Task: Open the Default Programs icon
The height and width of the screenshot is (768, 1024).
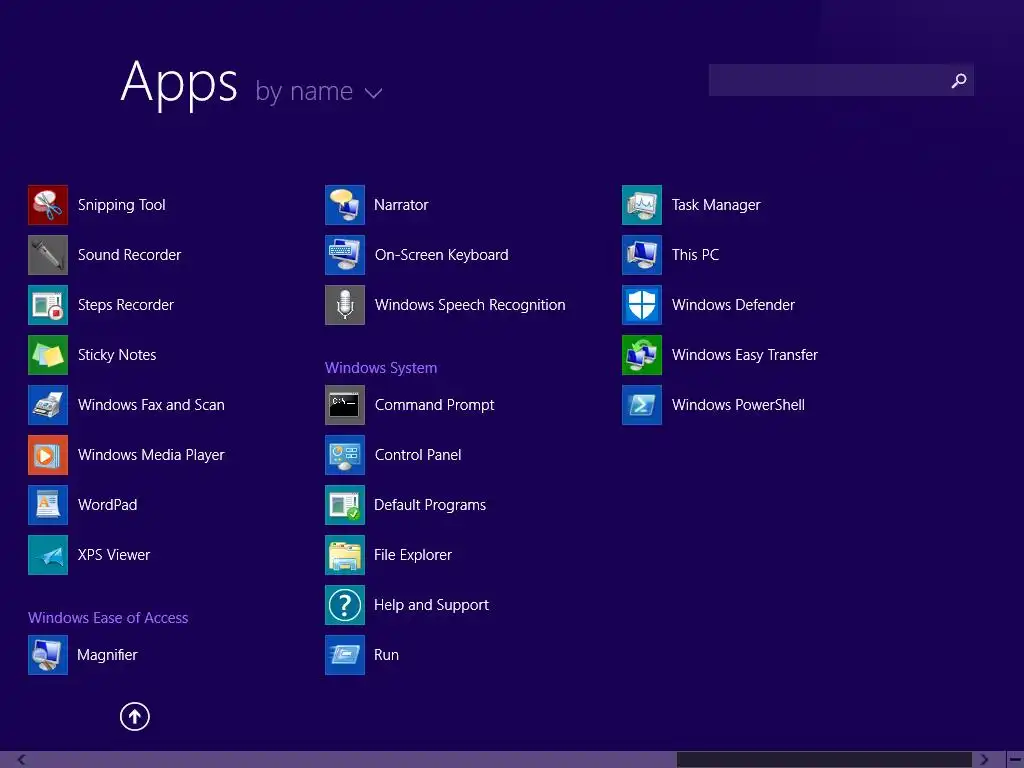Action: (345, 505)
